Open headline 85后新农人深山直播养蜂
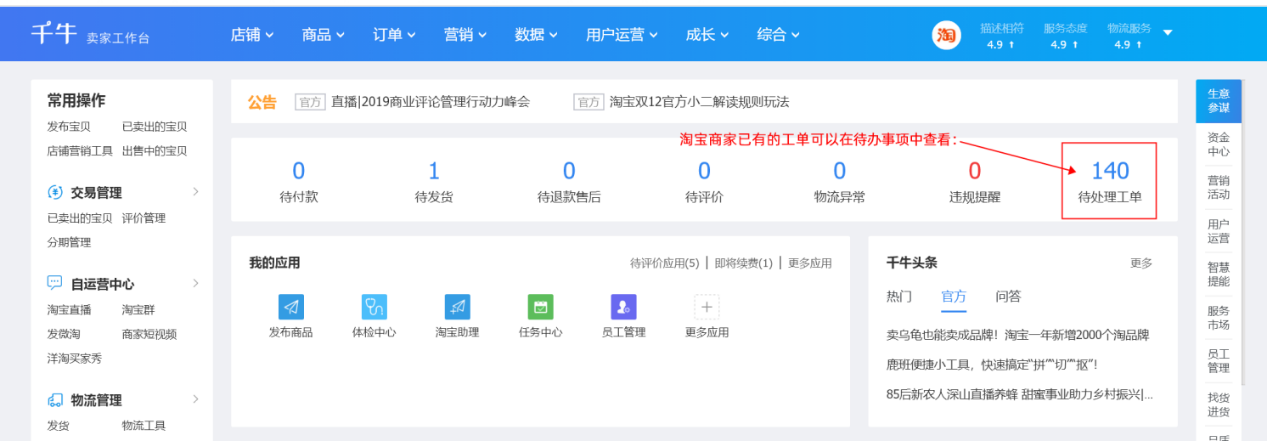This screenshot has width=1267, height=441. tap(1019, 394)
